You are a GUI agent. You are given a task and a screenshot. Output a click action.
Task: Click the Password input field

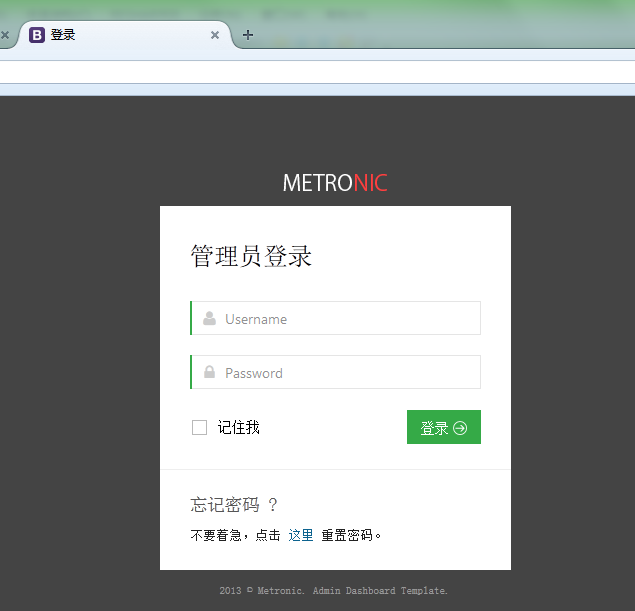pyautogui.click(x=335, y=372)
